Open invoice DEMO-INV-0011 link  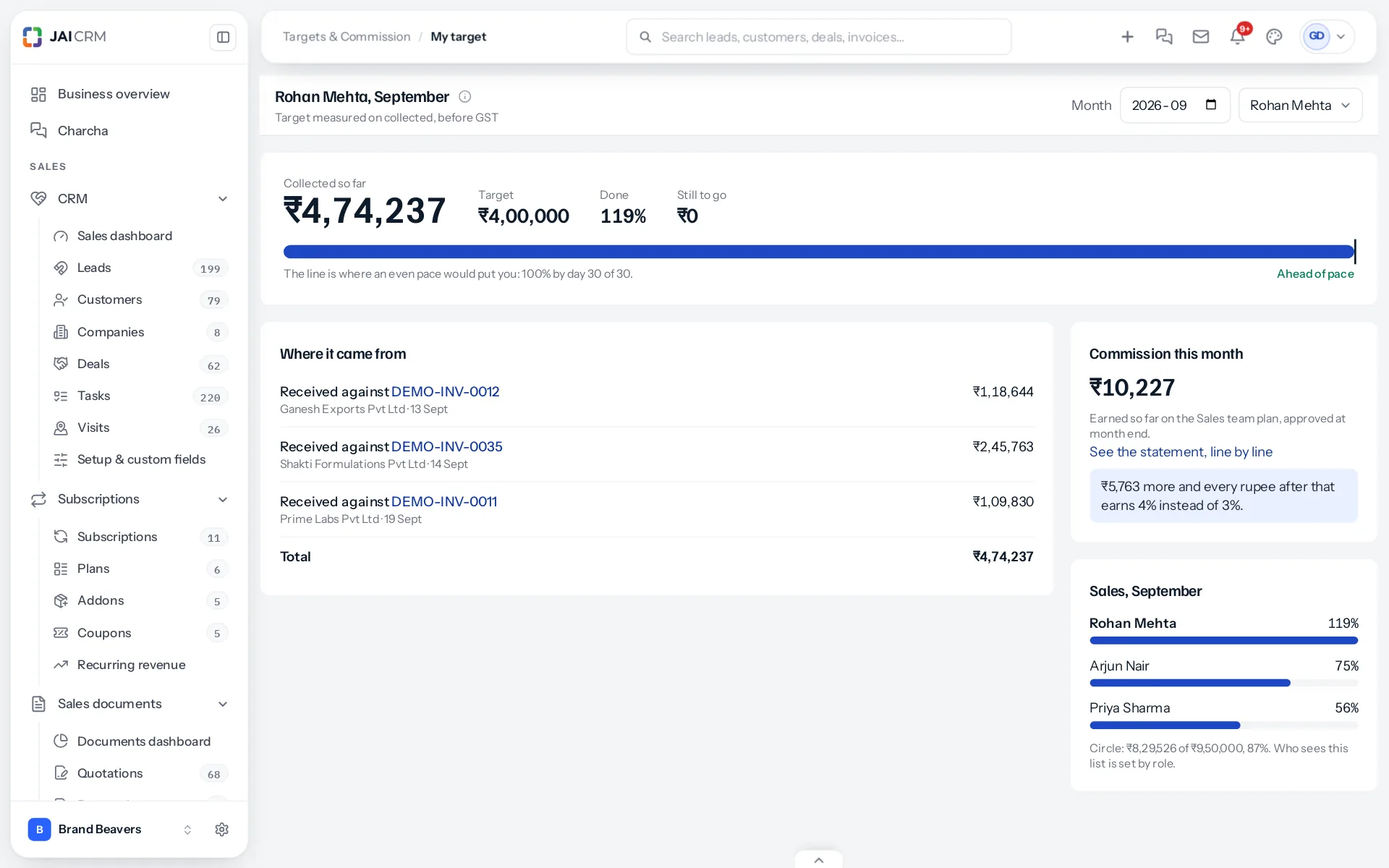[443, 501]
